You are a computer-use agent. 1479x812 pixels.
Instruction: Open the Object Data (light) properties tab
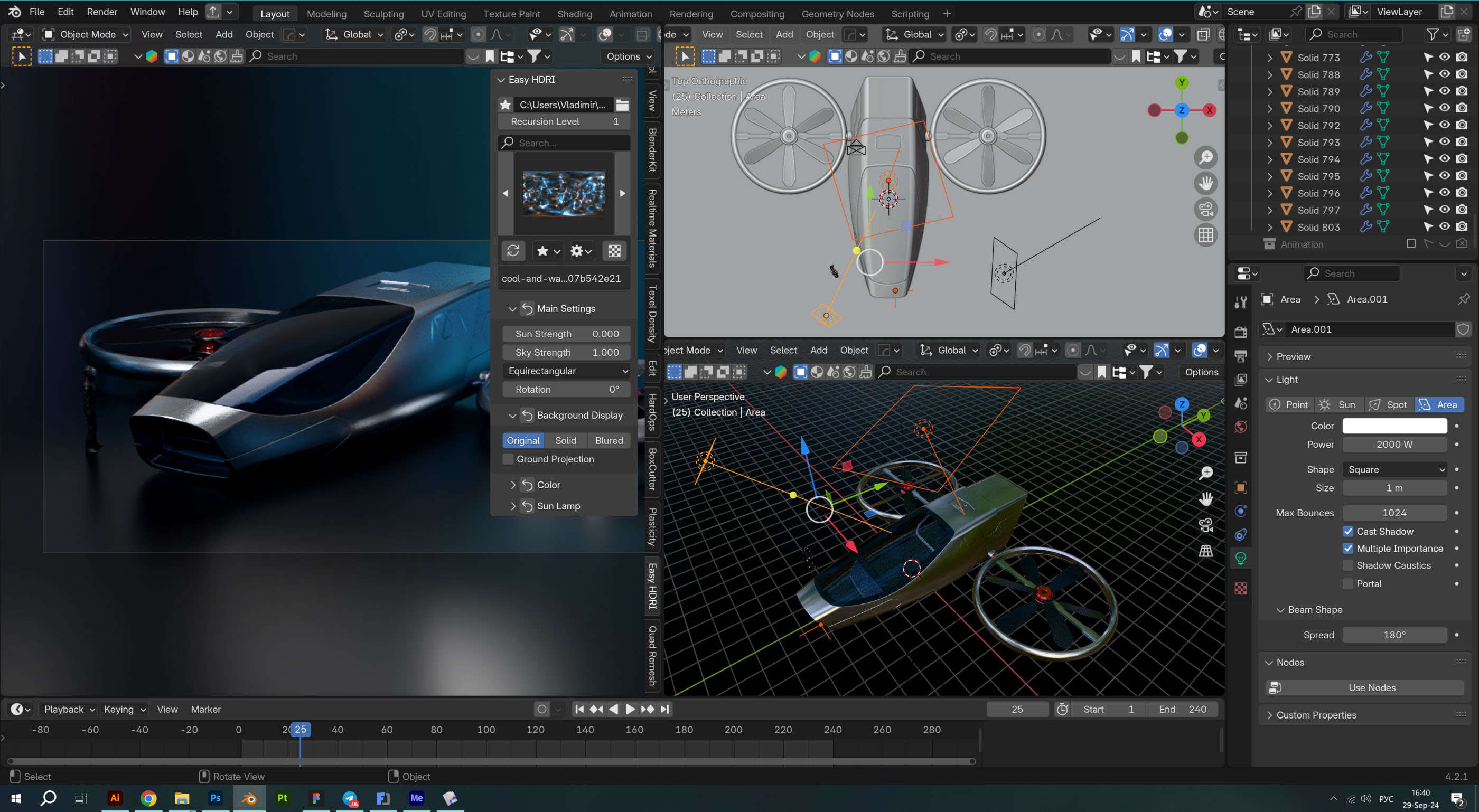pyautogui.click(x=1241, y=559)
